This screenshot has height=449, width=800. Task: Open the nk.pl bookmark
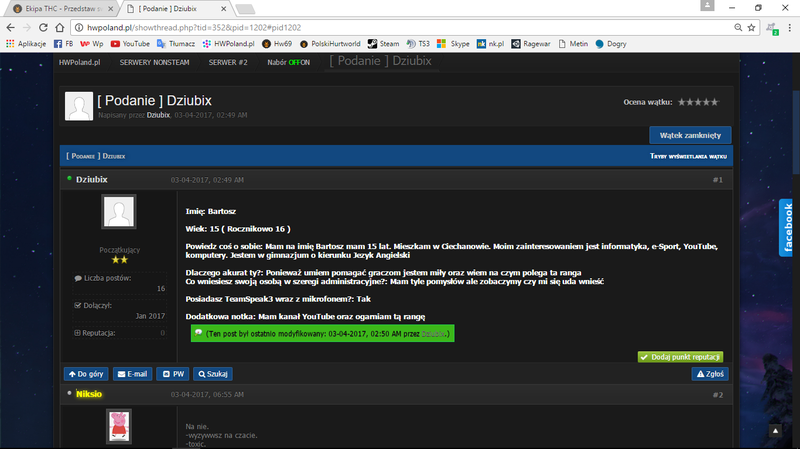(490, 44)
